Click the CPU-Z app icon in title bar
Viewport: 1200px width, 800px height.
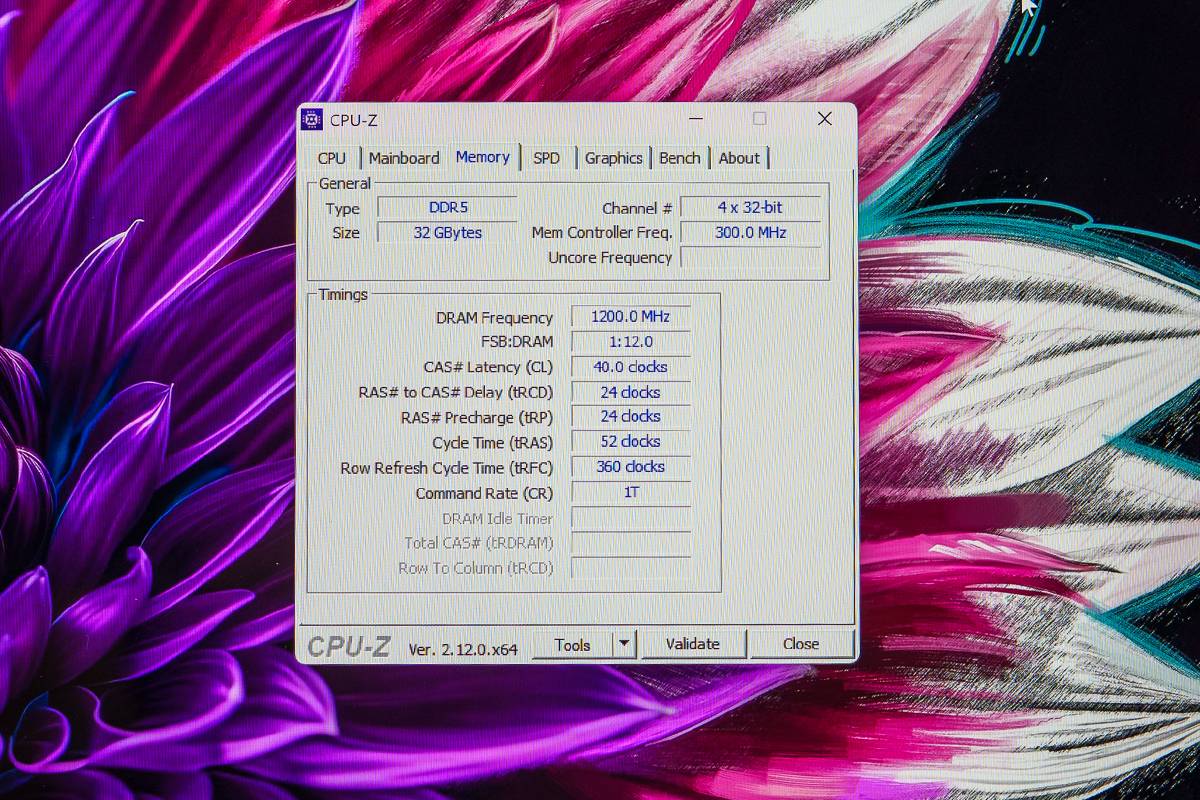(312, 120)
